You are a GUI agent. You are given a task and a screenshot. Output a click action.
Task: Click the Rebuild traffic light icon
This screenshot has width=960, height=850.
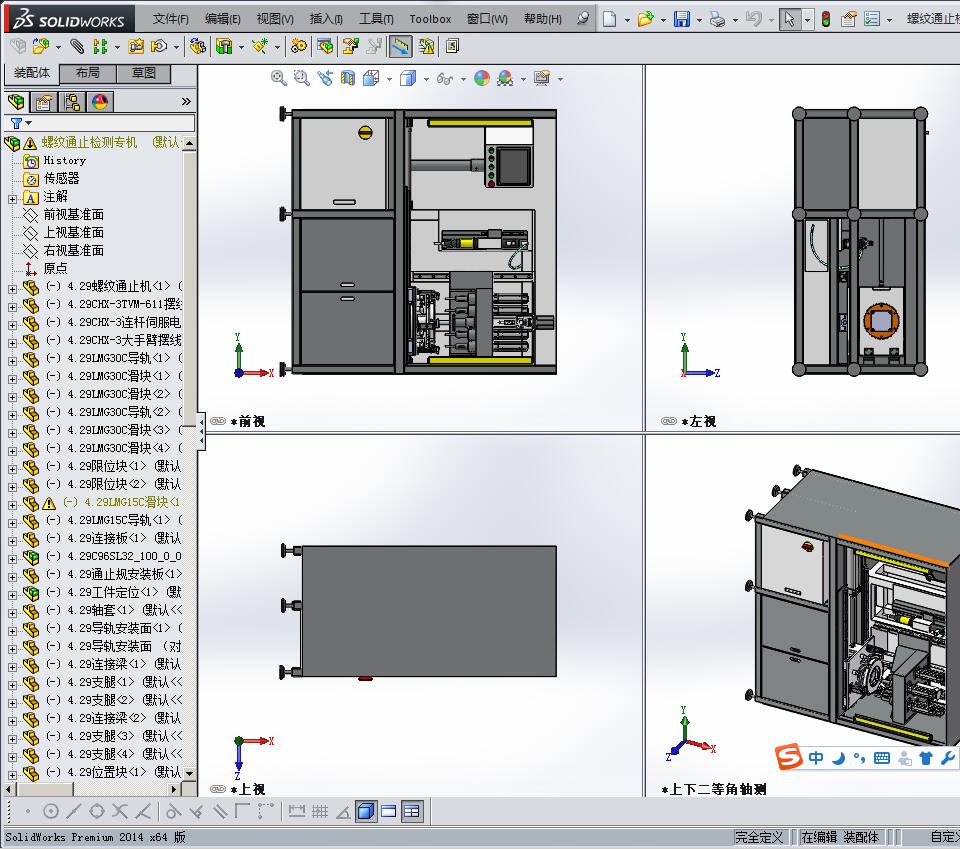tap(826, 19)
